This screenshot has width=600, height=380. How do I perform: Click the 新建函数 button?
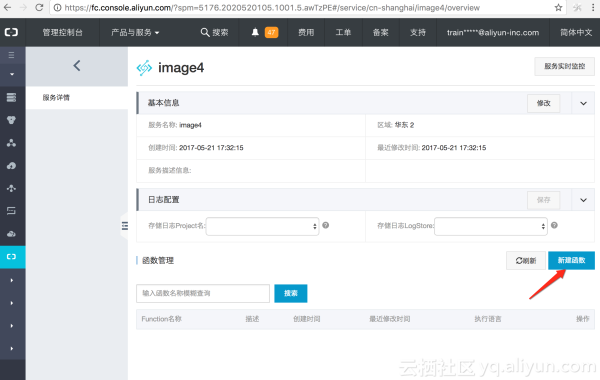pyautogui.click(x=571, y=261)
